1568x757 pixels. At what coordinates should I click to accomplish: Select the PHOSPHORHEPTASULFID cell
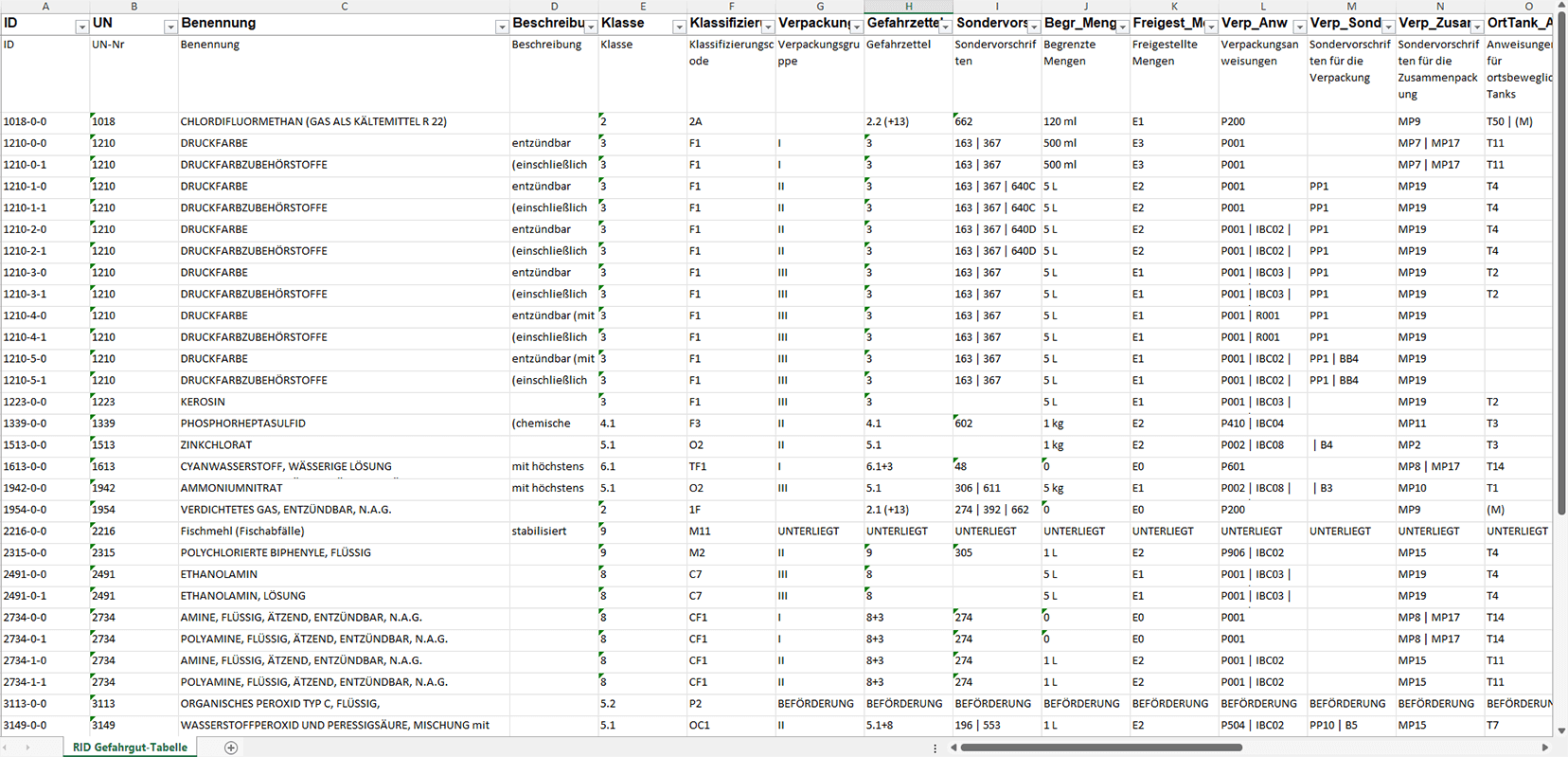pos(344,424)
